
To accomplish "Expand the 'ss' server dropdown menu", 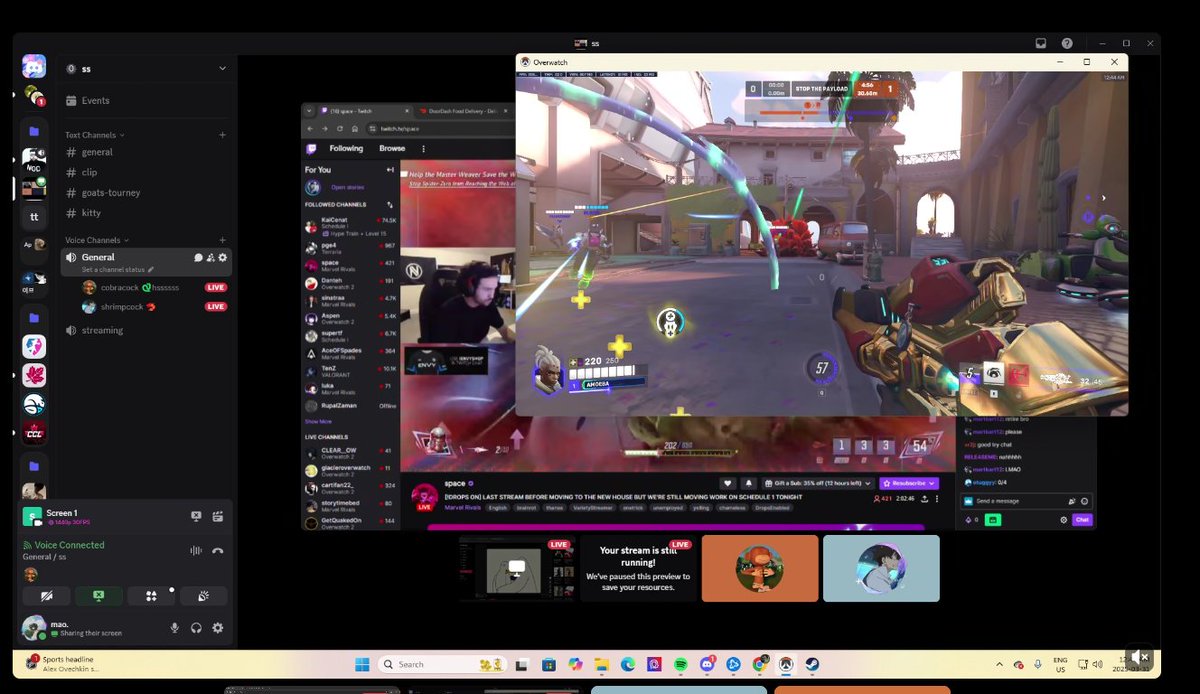I will click(222, 69).
